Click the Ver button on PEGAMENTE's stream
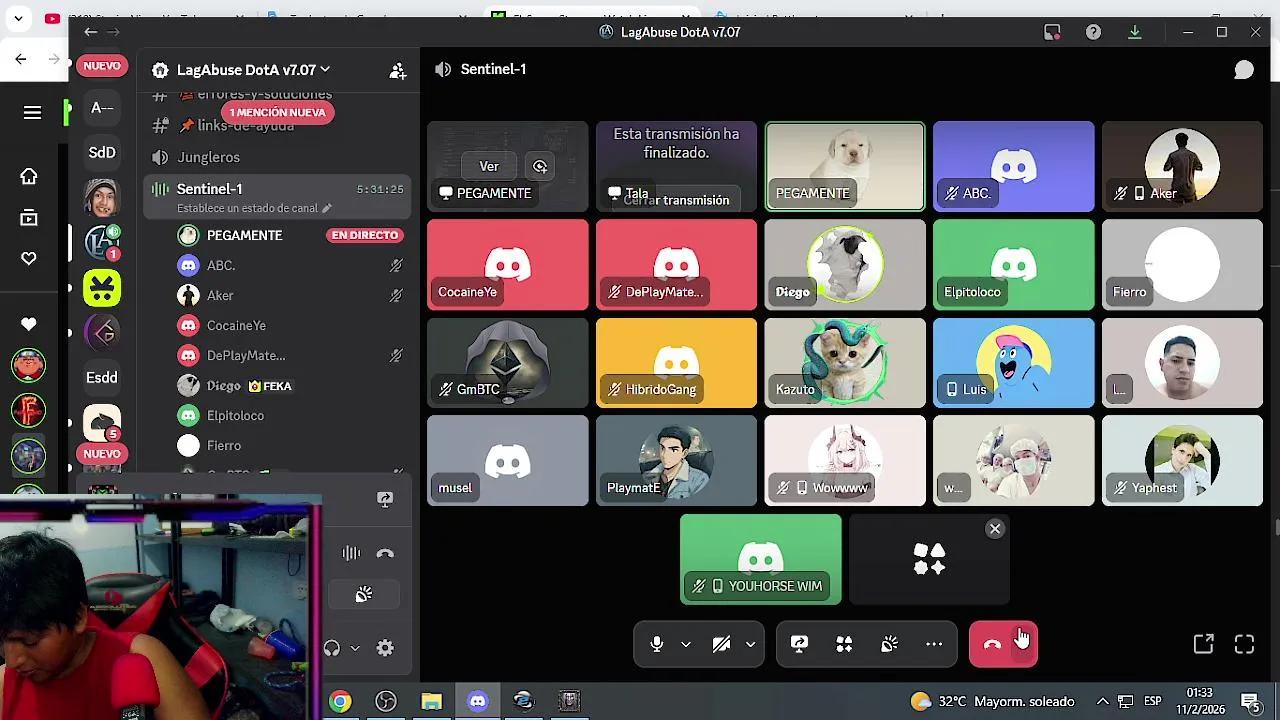The width and height of the screenshot is (1280, 720). 489,166
